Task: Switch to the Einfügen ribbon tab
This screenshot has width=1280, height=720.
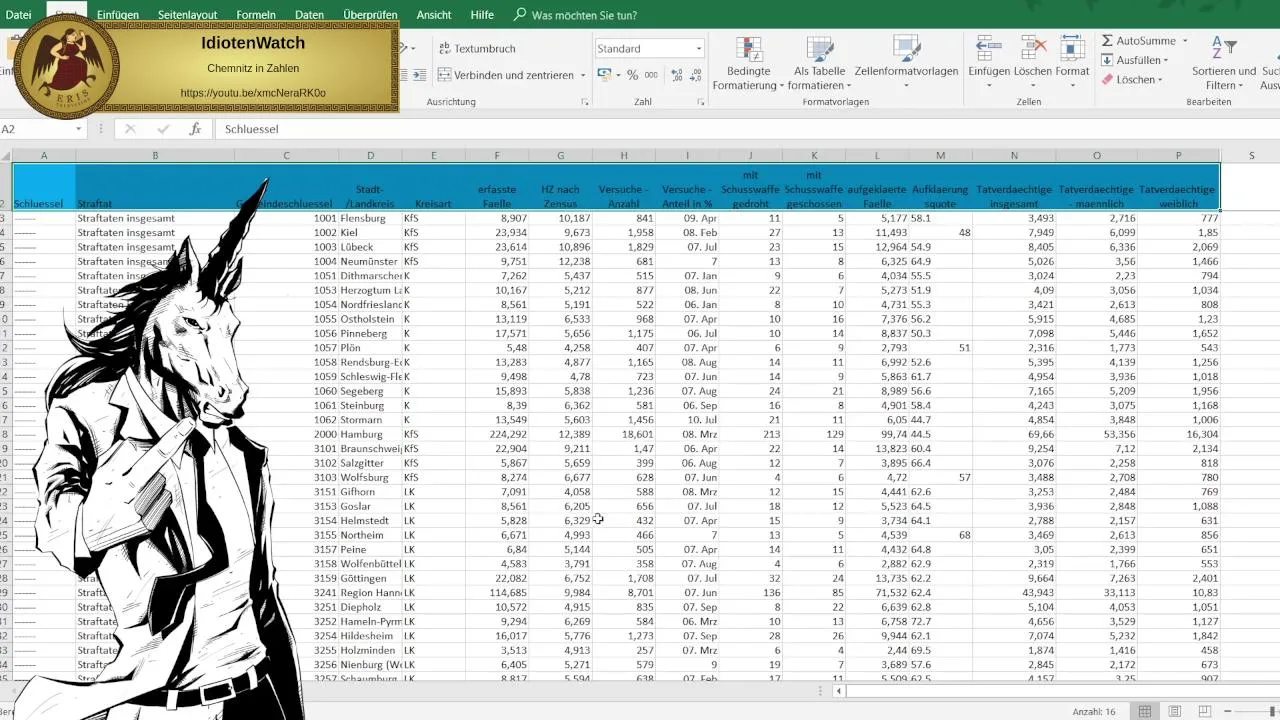Action: (x=118, y=15)
